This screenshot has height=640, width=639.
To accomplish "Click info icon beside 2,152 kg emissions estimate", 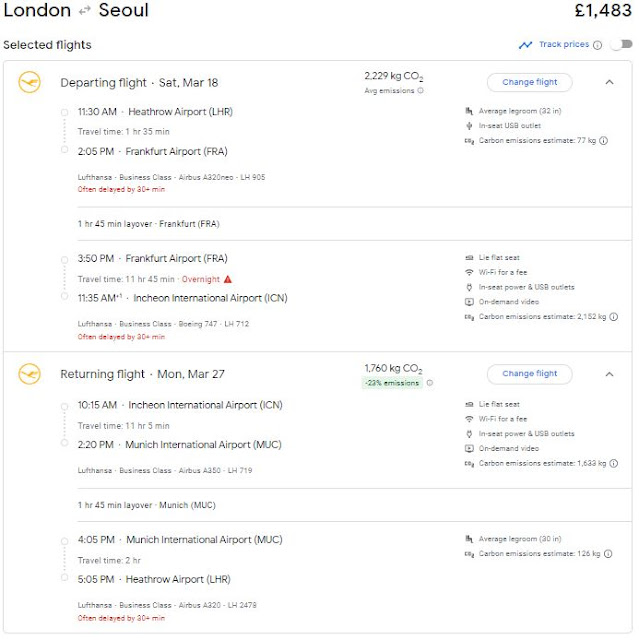I will 613,317.
